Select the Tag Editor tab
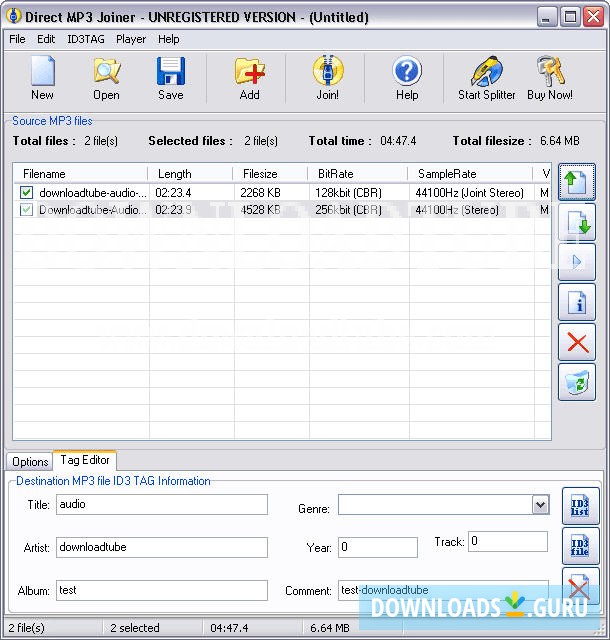Image resolution: width=610 pixels, height=640 pixels. tap(85, 460)
